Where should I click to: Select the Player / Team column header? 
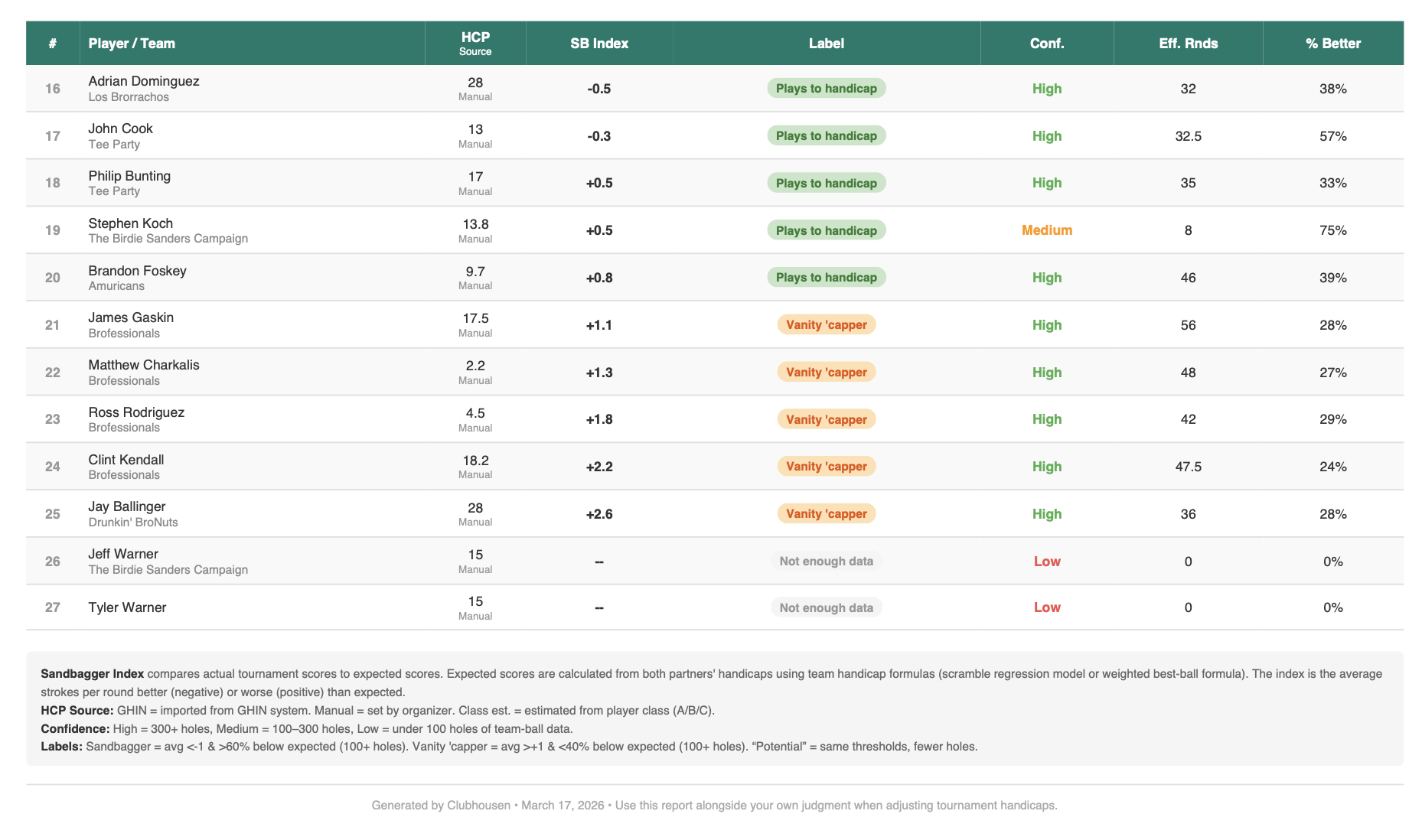click(x=131, y=43)
